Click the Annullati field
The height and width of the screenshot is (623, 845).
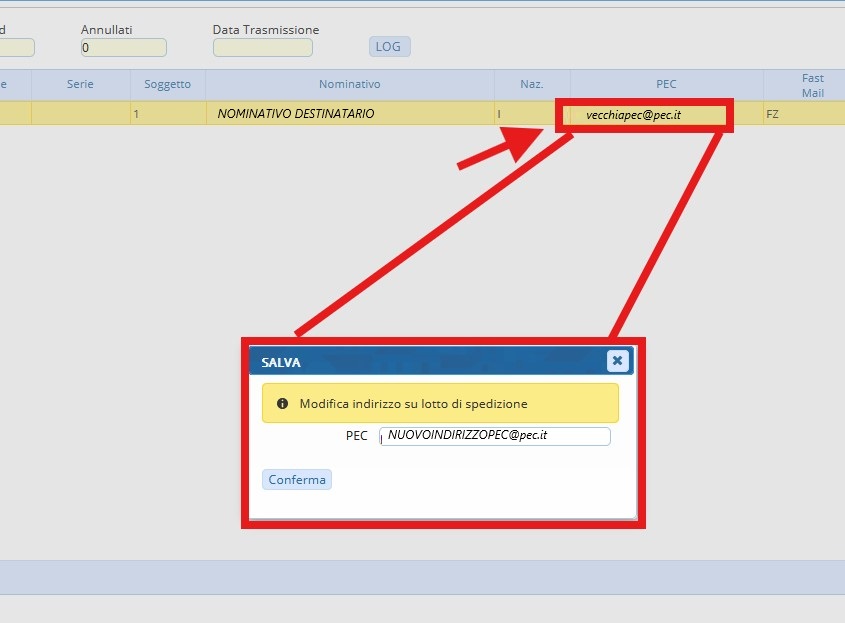point(123,47)
